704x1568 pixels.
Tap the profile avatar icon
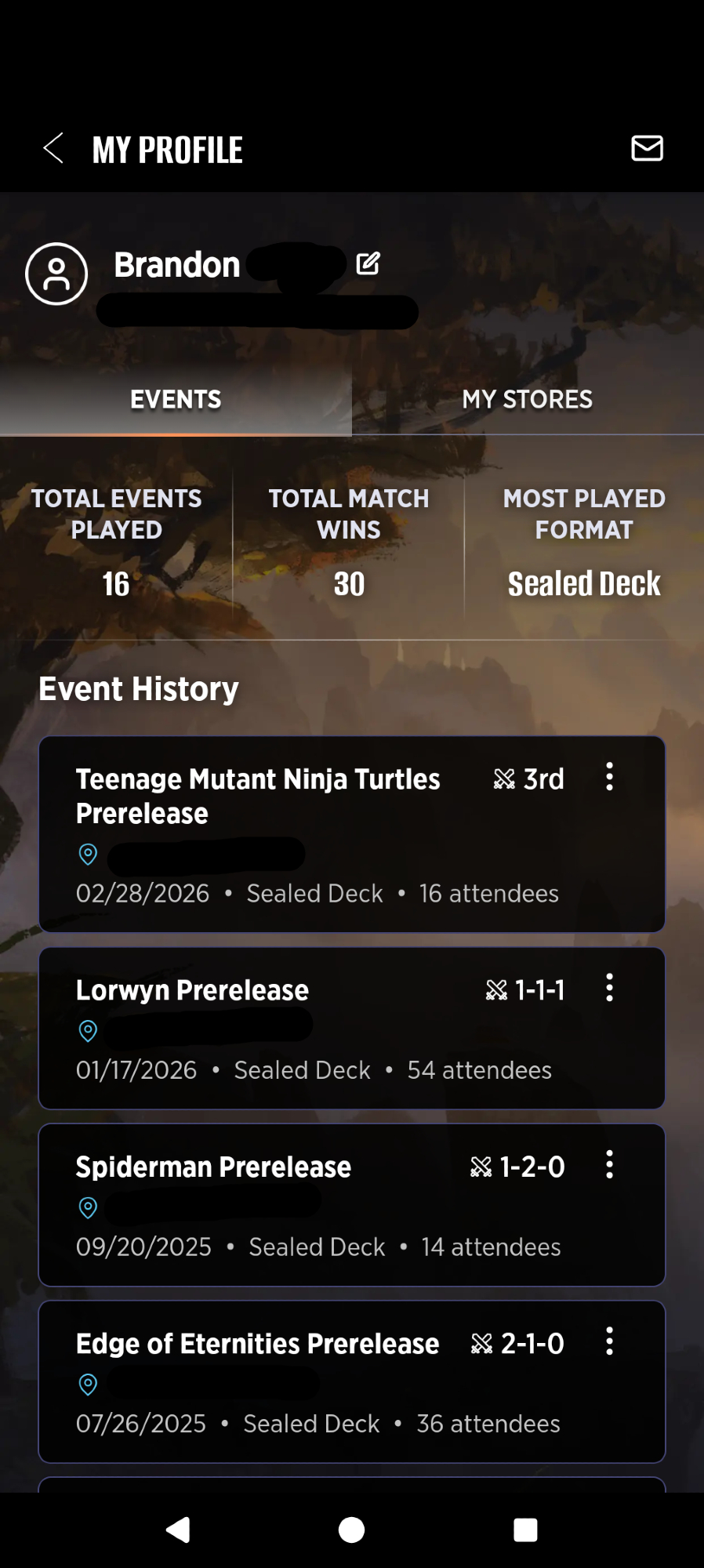[x=56, y=274]
